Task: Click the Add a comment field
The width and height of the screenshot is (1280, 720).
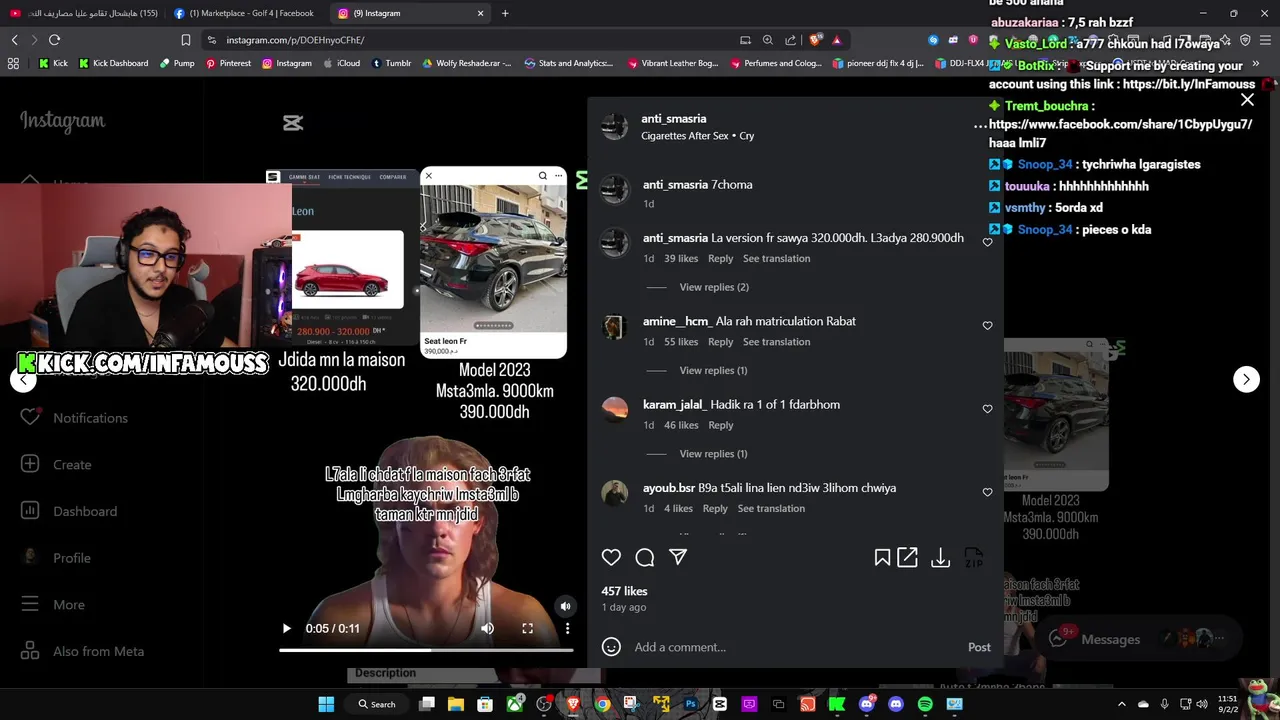Action: click(x=795, y=647)
